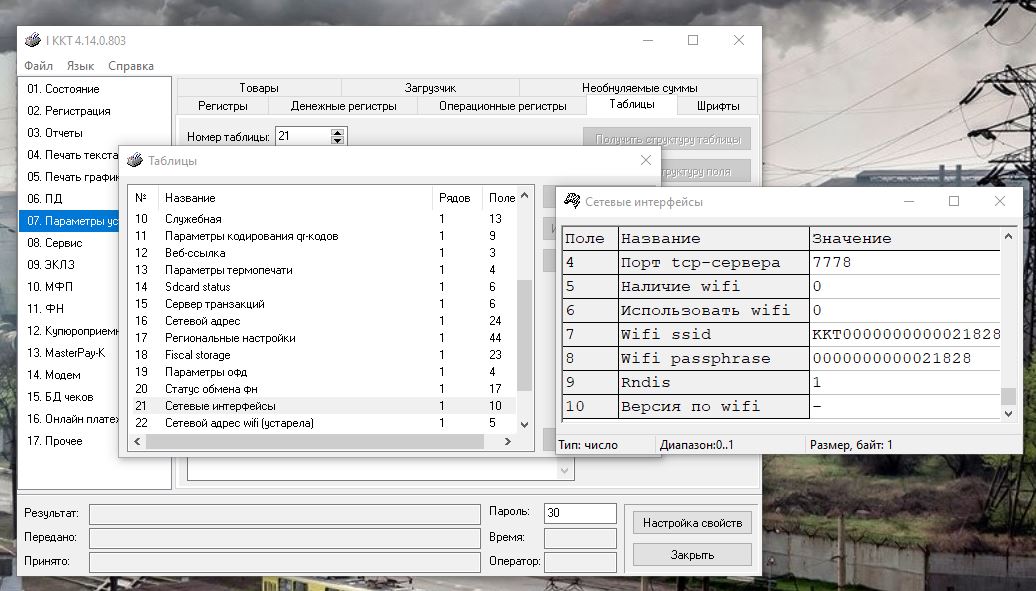Select the Sdcard status row
Viewport: 1036px width, 591px height.
point(322,287)
